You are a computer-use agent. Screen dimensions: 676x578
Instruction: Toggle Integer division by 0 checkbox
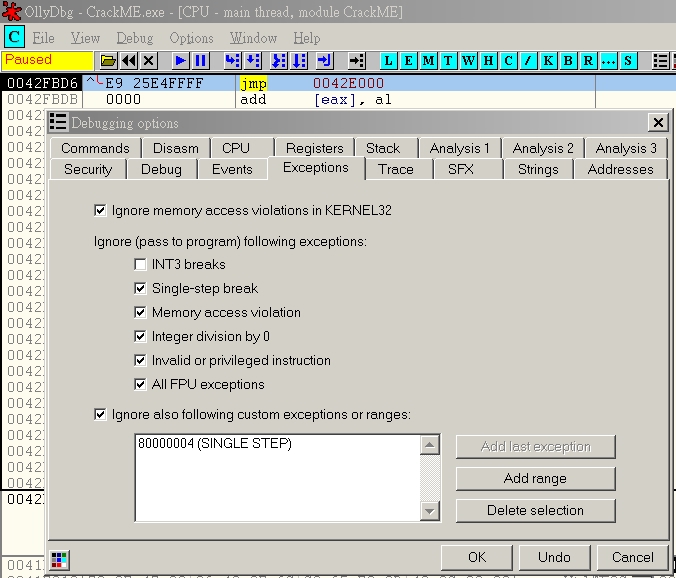pos(140,336)
